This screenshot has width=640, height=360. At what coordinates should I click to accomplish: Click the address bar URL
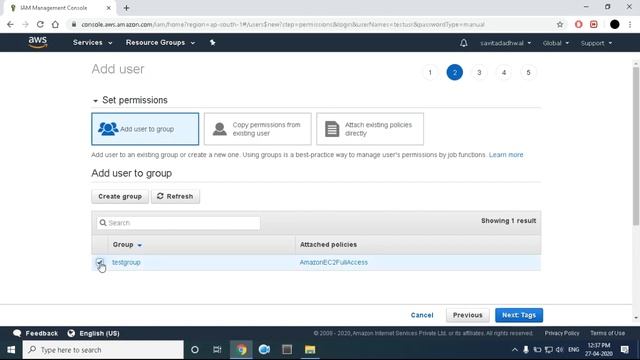pos(282,24)
